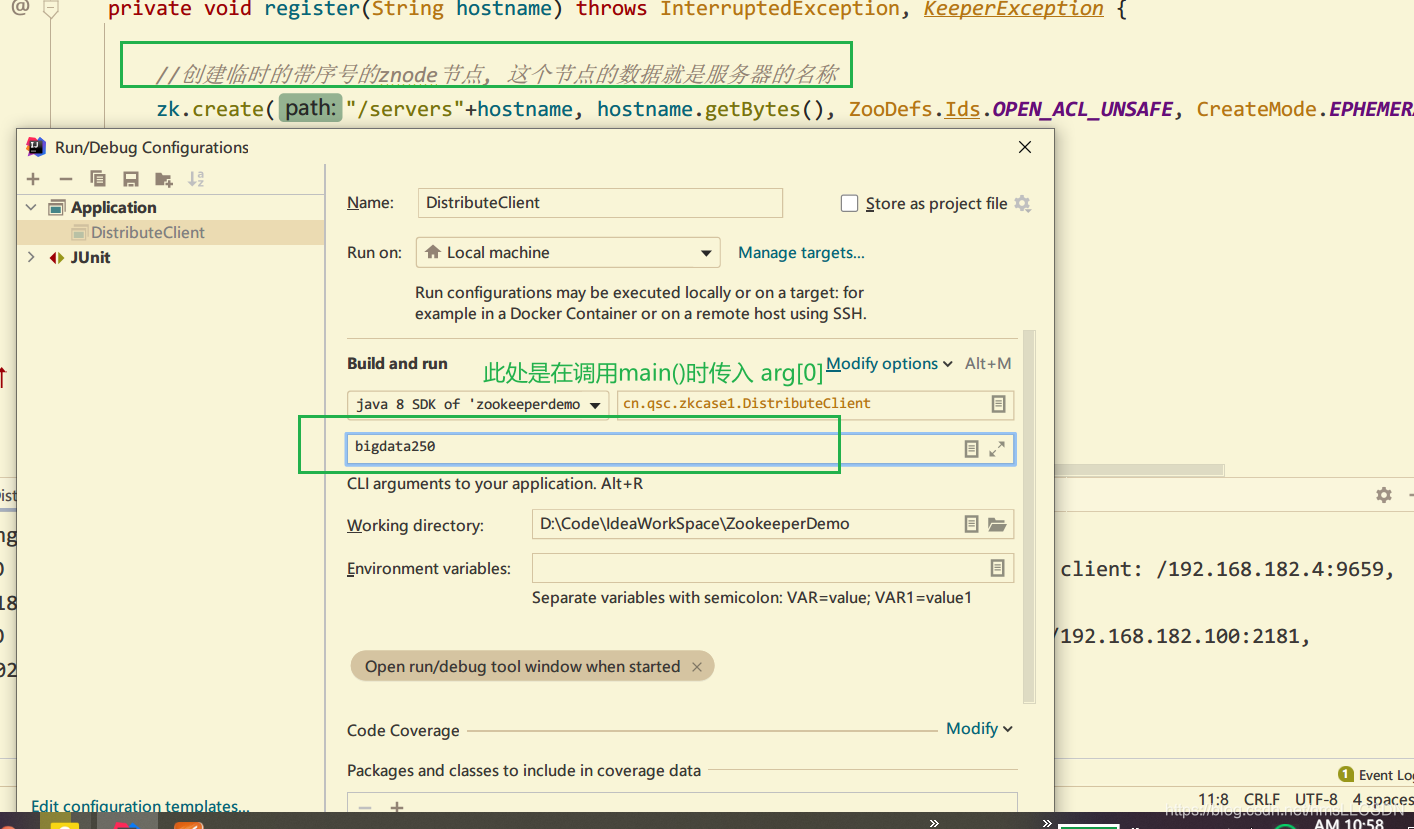Click the dialog vertical scrollbar
This screenshot has width=1414, height=829.
coord(1029,515)
